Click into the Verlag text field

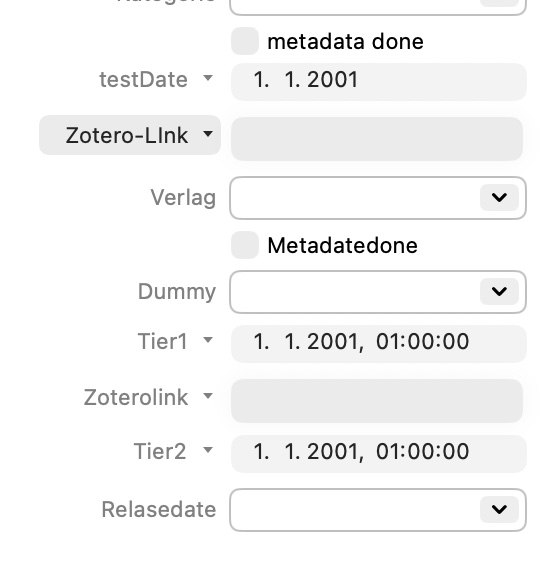[x=355, y=198]
